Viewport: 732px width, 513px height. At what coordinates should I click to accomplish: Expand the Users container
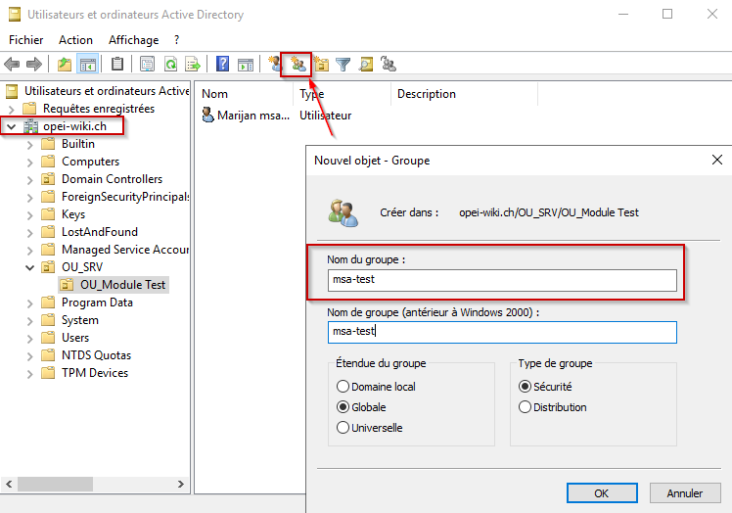(x=30, y=339)
